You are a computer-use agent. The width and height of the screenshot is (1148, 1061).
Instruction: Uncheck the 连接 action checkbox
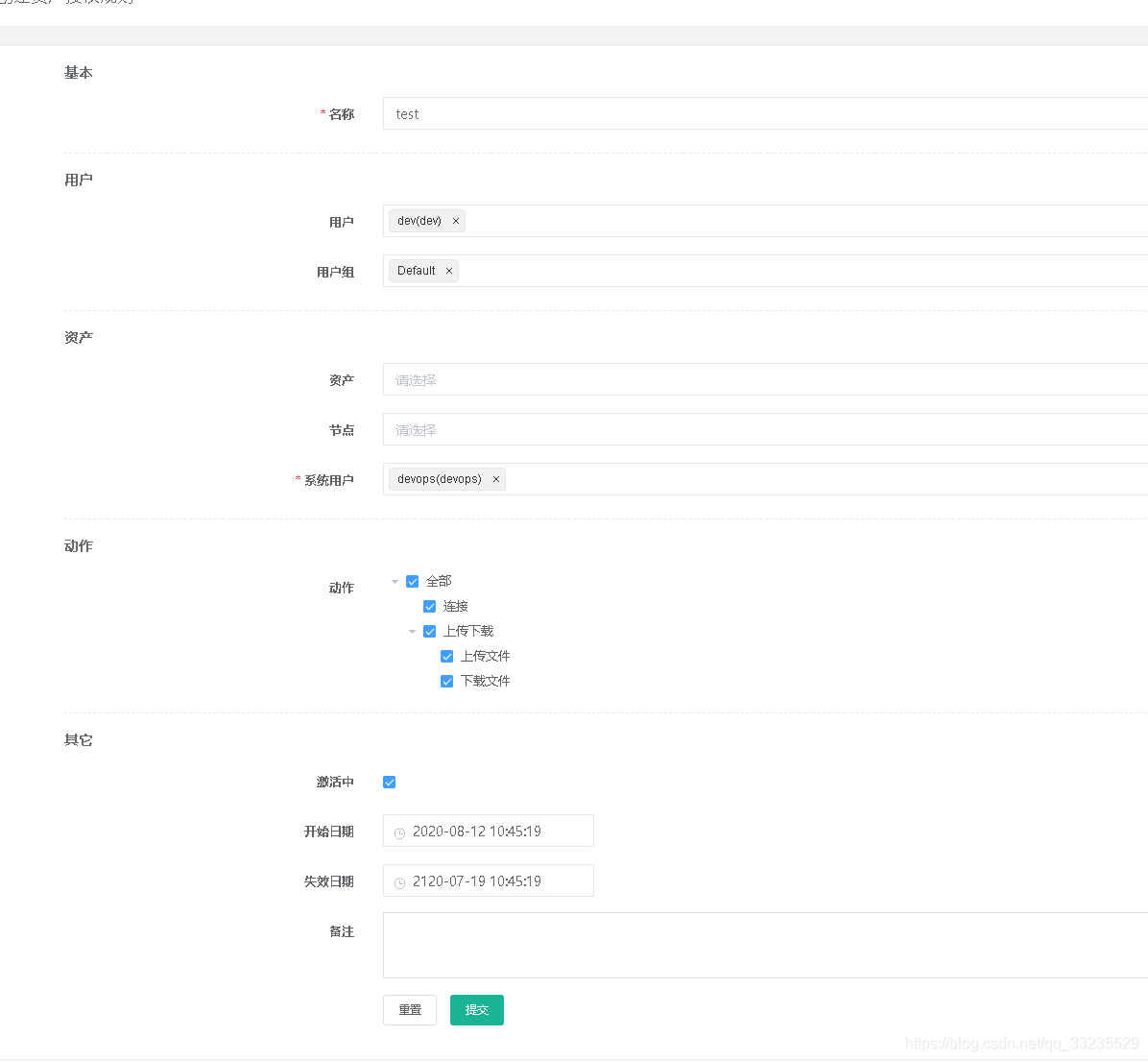[430, 606]
